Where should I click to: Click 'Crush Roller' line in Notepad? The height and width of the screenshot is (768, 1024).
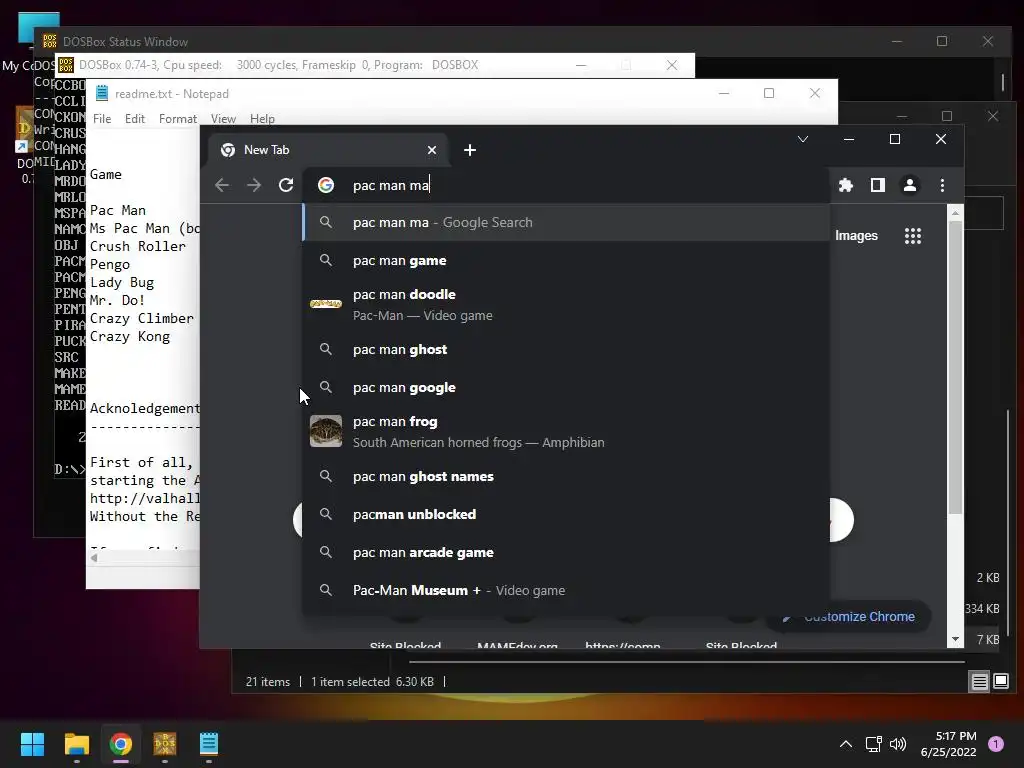pos(138,246)
